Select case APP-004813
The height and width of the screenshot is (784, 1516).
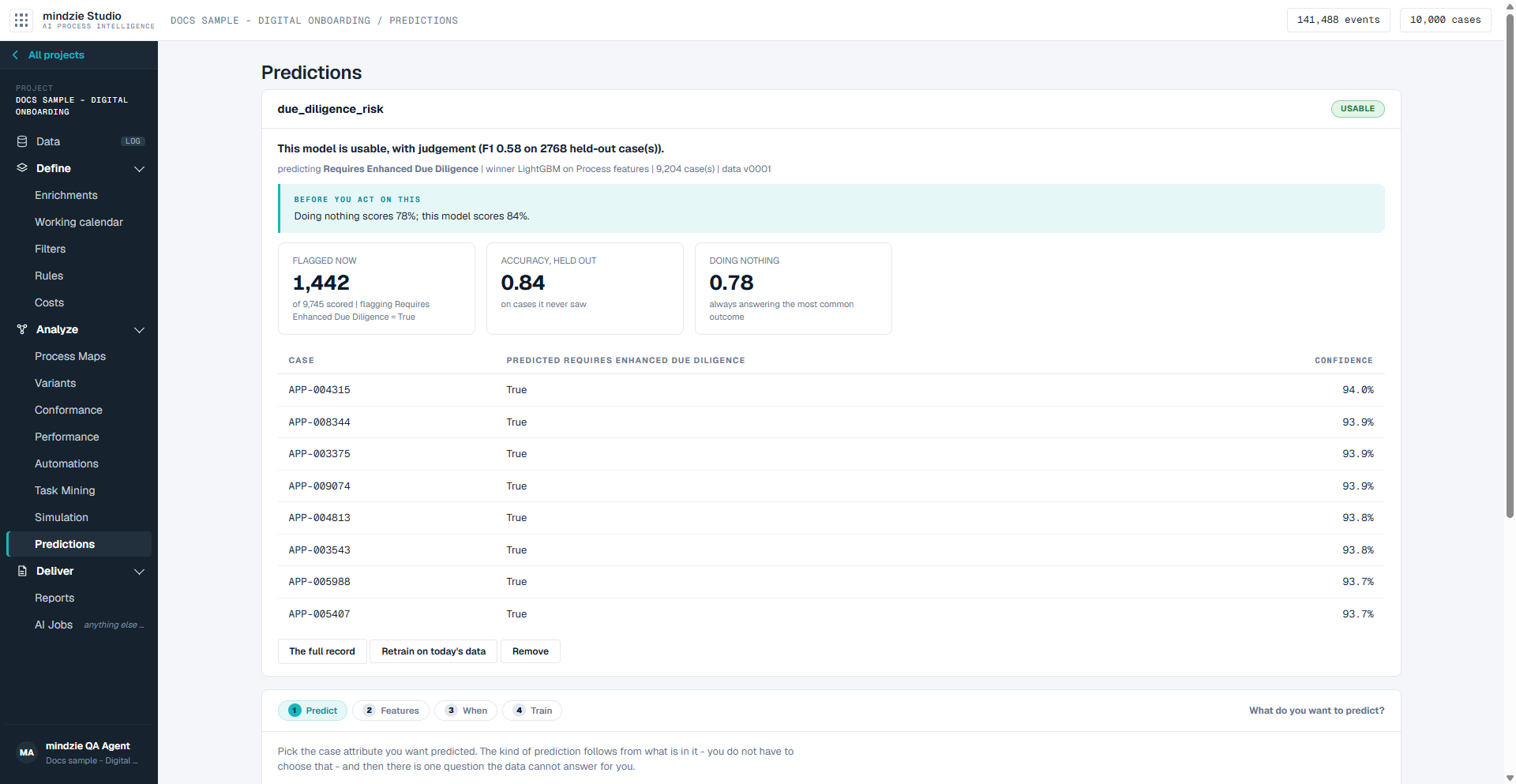point(319,518)
